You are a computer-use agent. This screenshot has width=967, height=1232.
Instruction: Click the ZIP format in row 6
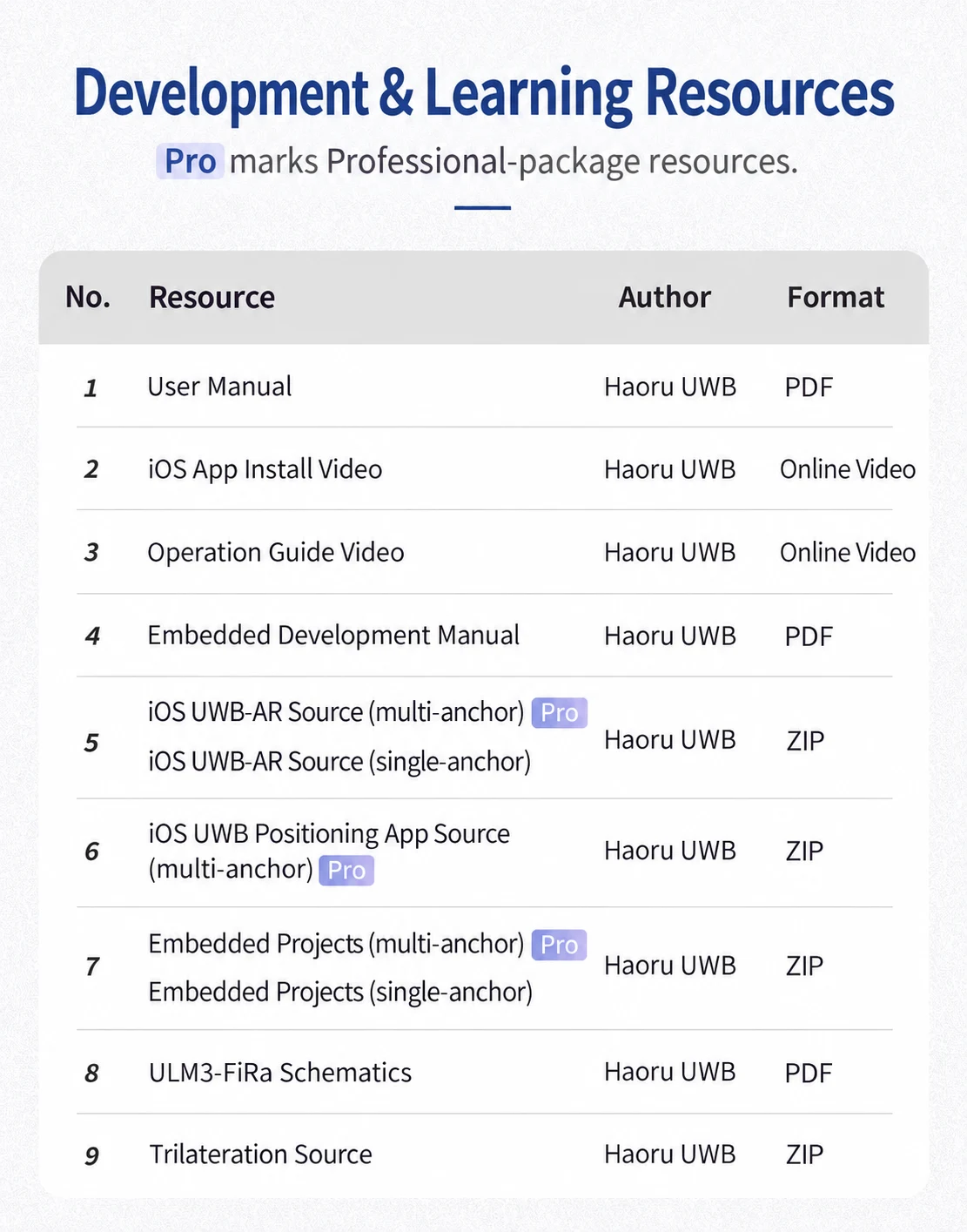pos(805,851)
